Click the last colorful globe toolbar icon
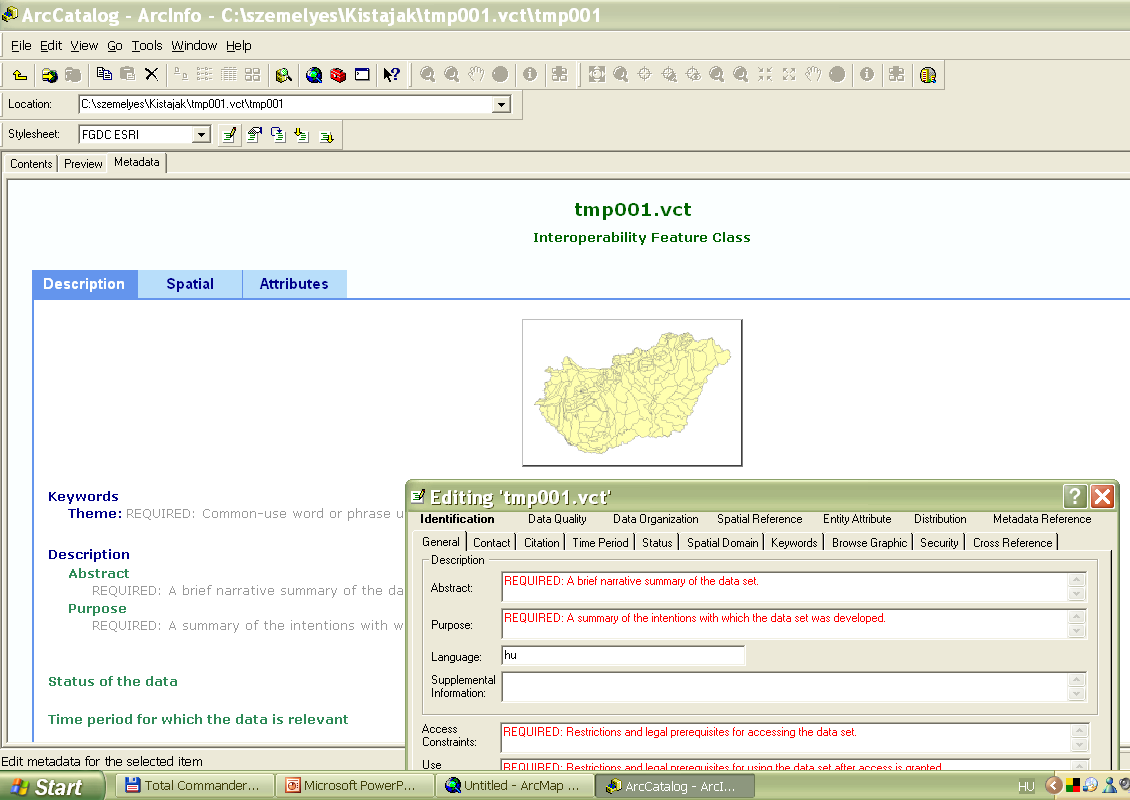This screenshot has height=800, width=1130. [928, 74]
